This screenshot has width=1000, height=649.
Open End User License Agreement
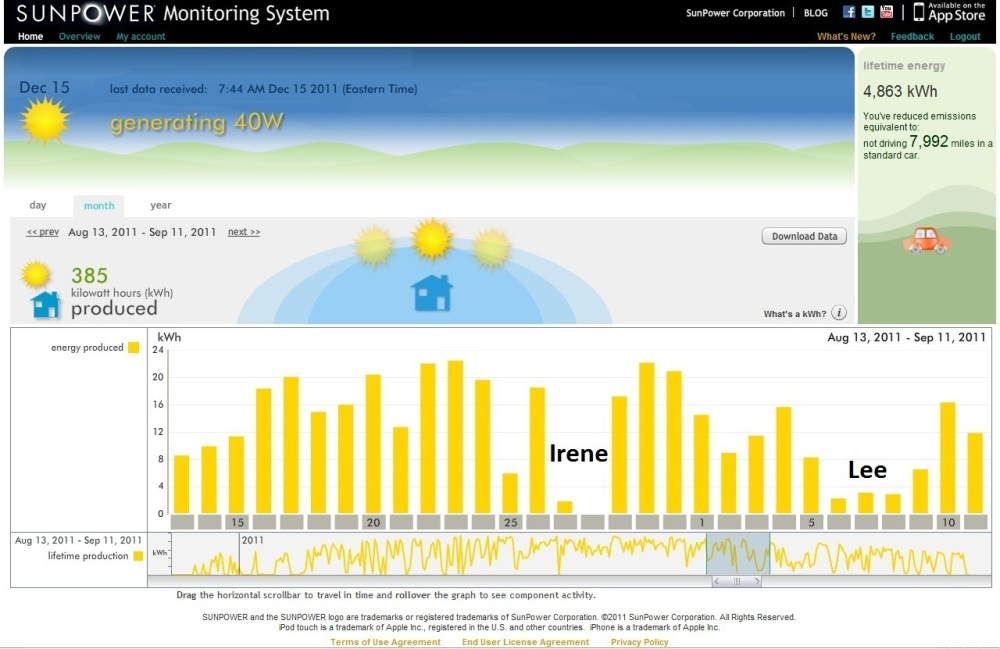click(526, 642)
